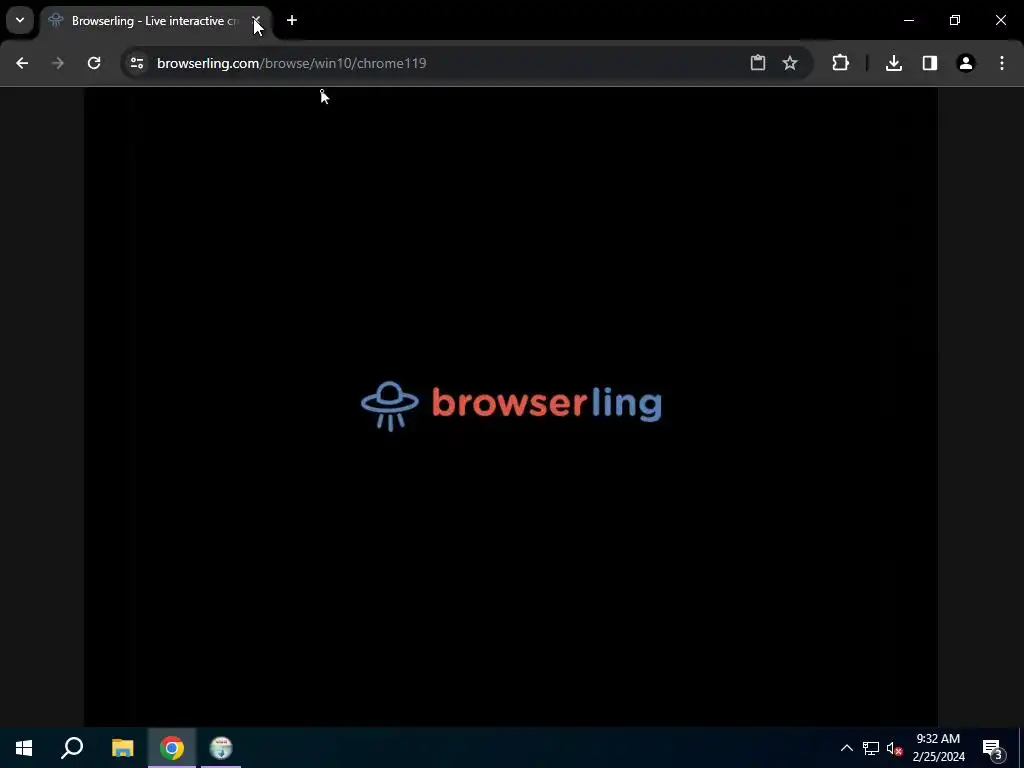This screenshot has width=1024, height=768.
Task: Select the Browserling - Live interactive tab
Action: click(155, 21)
